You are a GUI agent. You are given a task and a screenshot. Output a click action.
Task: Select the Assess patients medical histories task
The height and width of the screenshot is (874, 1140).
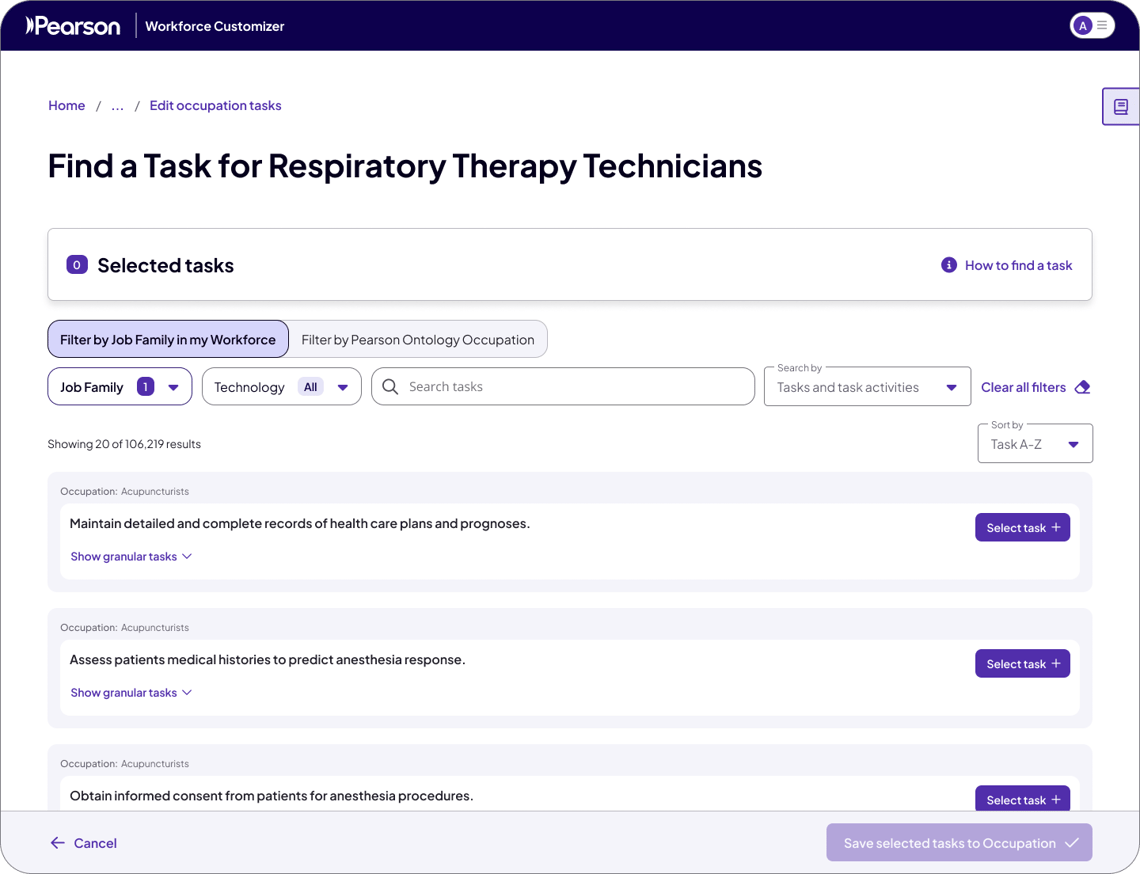tap(1022, 663)
